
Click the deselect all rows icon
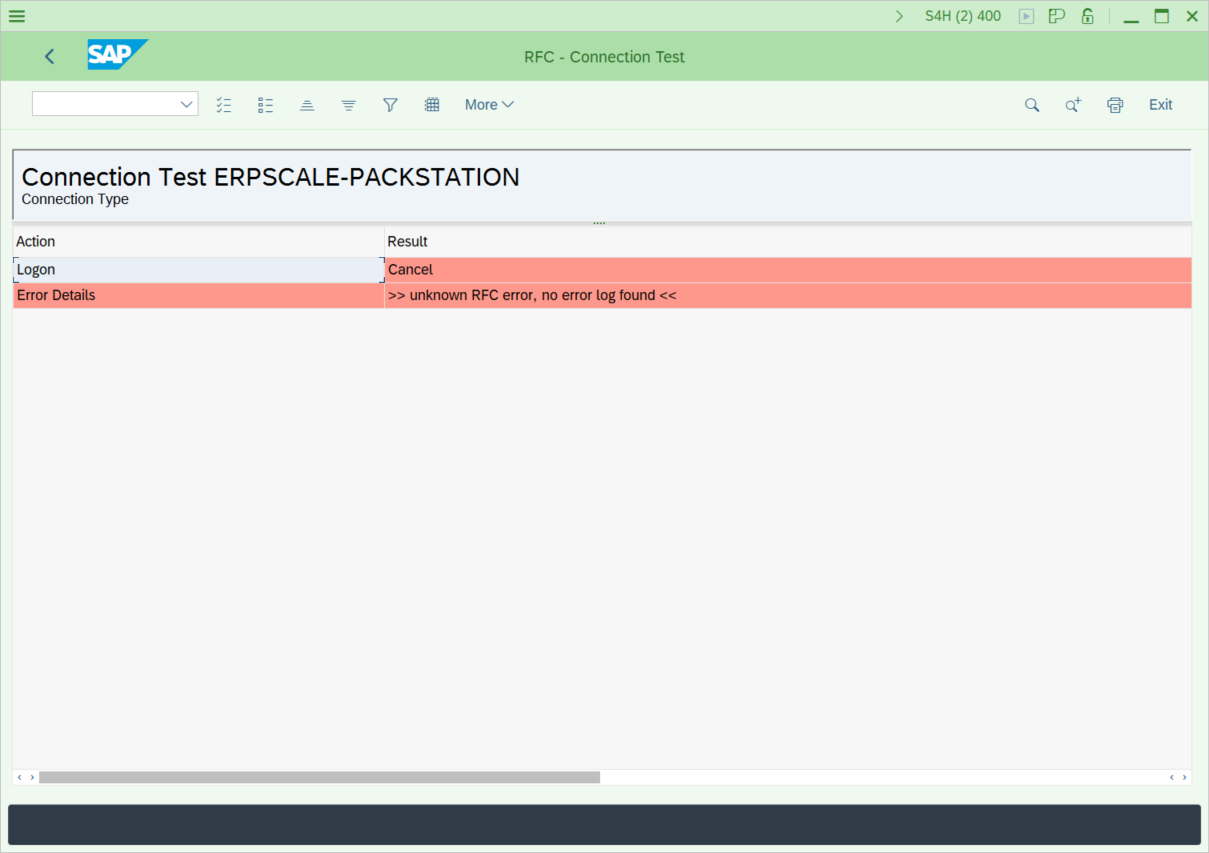click(x=265, y=105)
